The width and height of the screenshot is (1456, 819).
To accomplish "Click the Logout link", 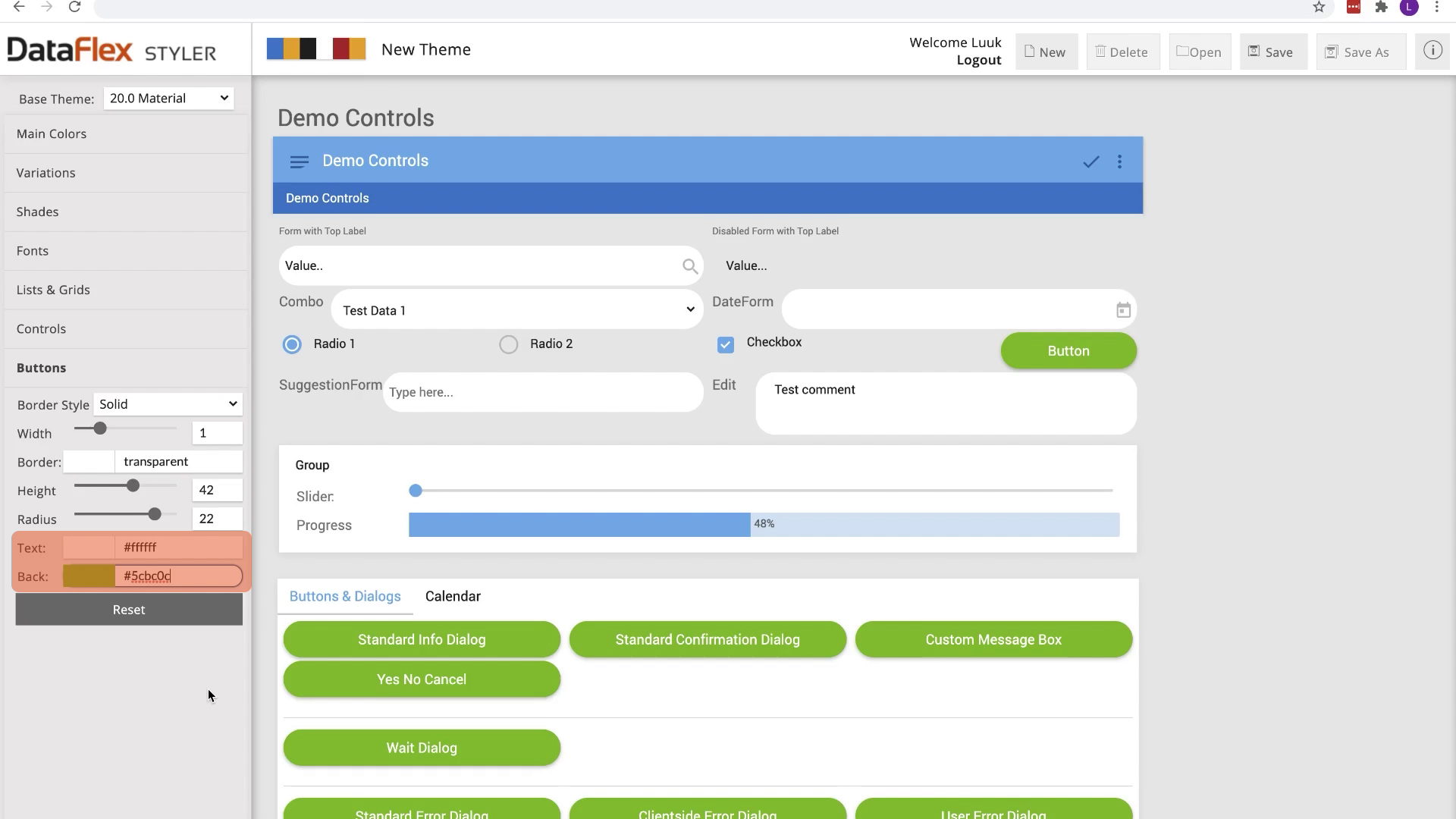I will [x=978, y=61].
